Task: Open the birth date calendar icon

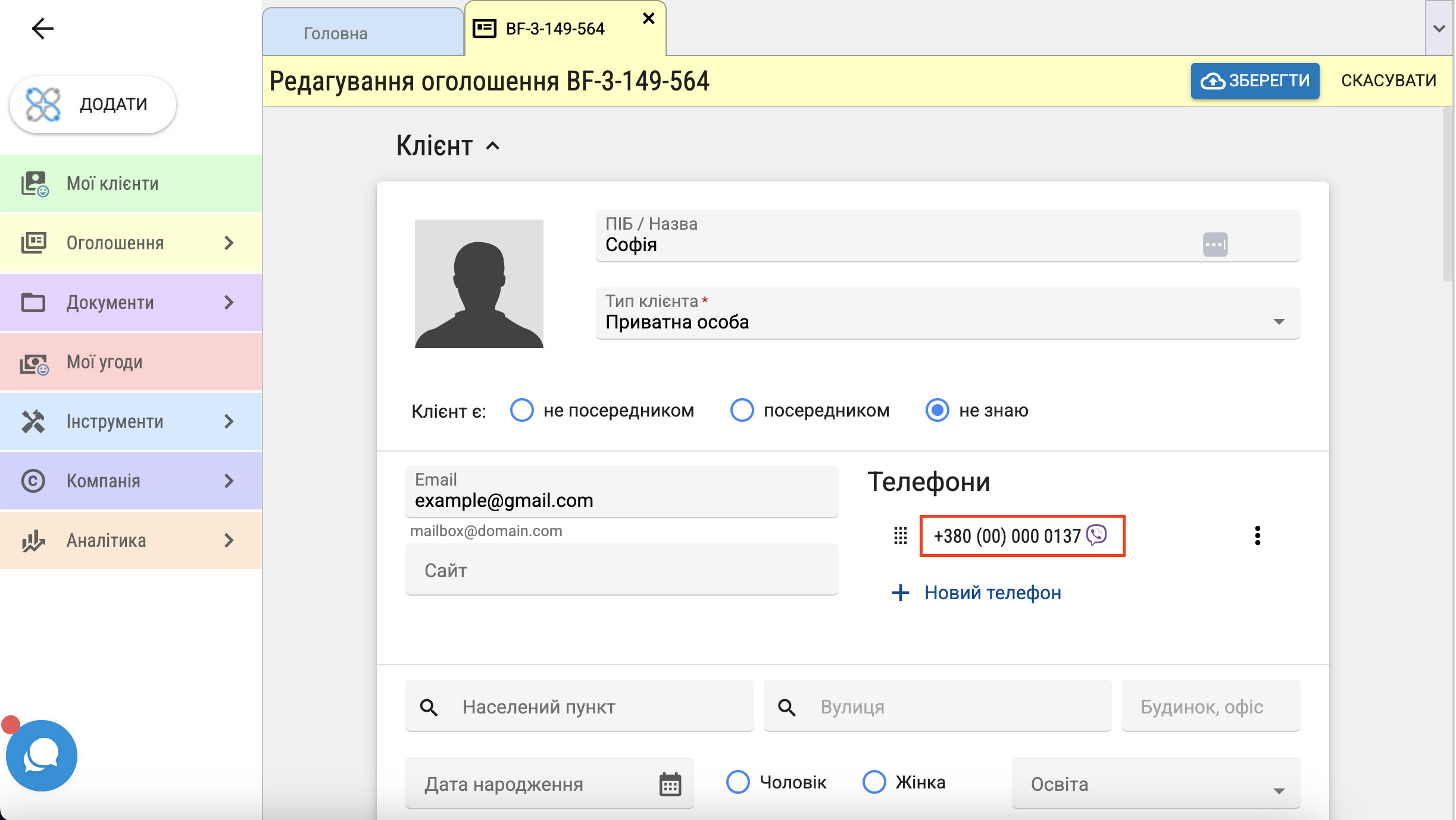Action: pyautogui.click(x=670, y=784)
